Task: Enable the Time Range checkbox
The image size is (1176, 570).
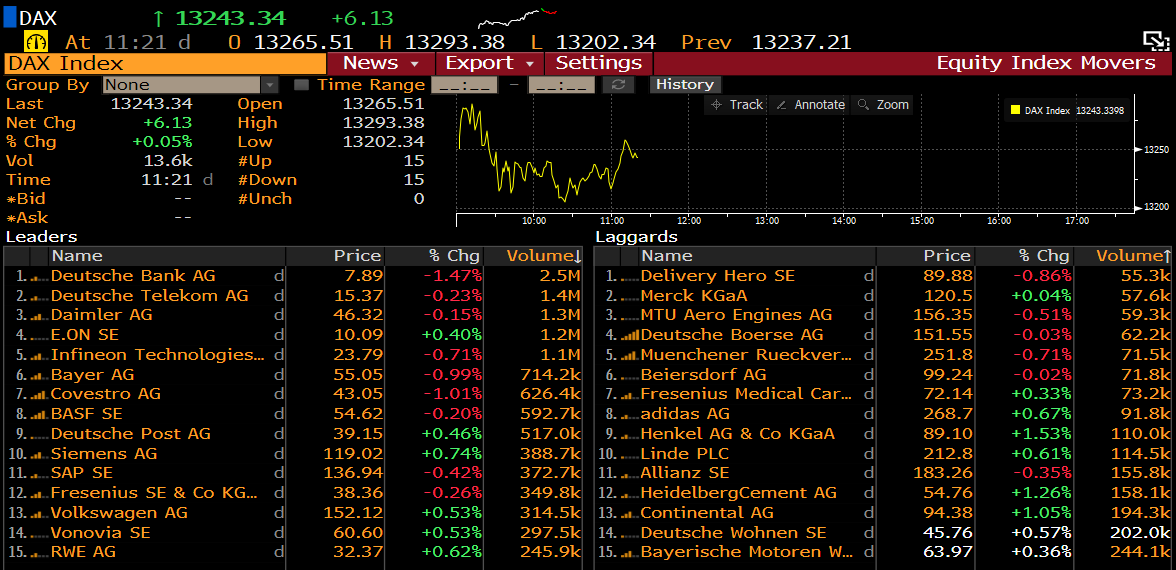Action: pos(302,85)
